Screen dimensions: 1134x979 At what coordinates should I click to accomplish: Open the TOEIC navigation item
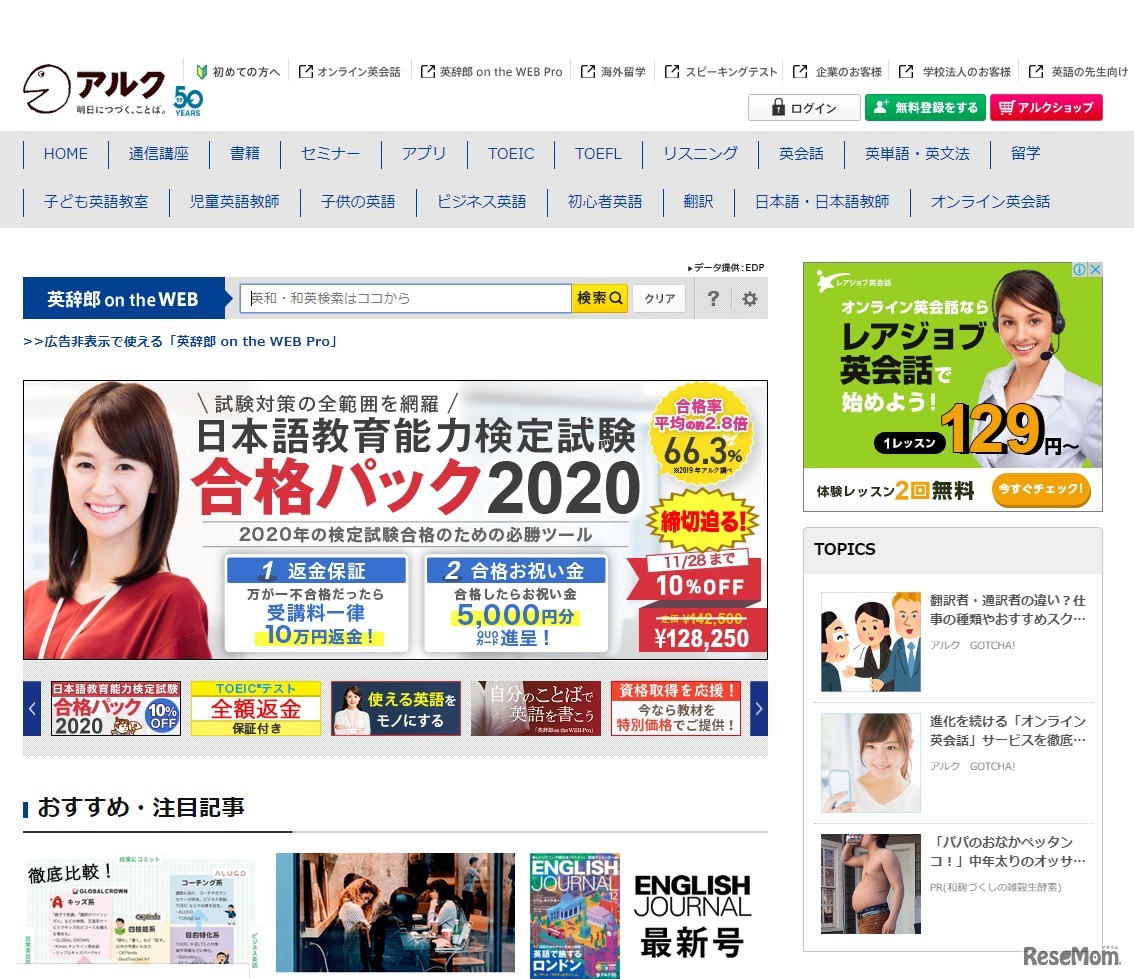(x=511, y=153)
